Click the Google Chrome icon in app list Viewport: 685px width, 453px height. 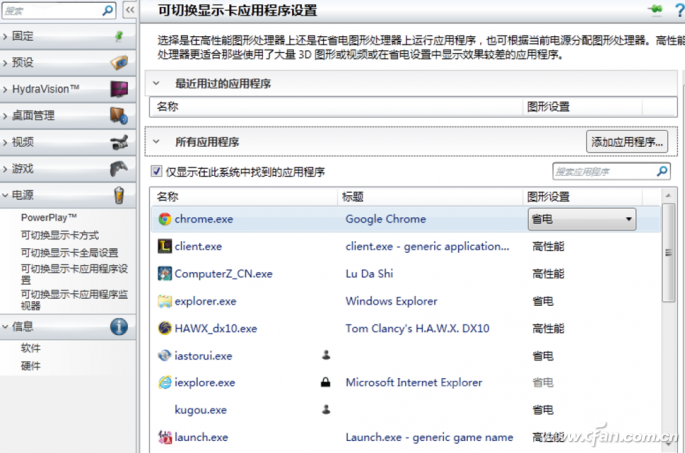coord(165,219)
